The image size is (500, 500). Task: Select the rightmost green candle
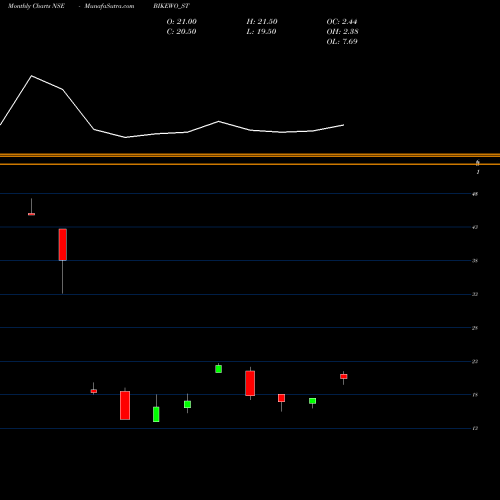[x=312, y=401]
